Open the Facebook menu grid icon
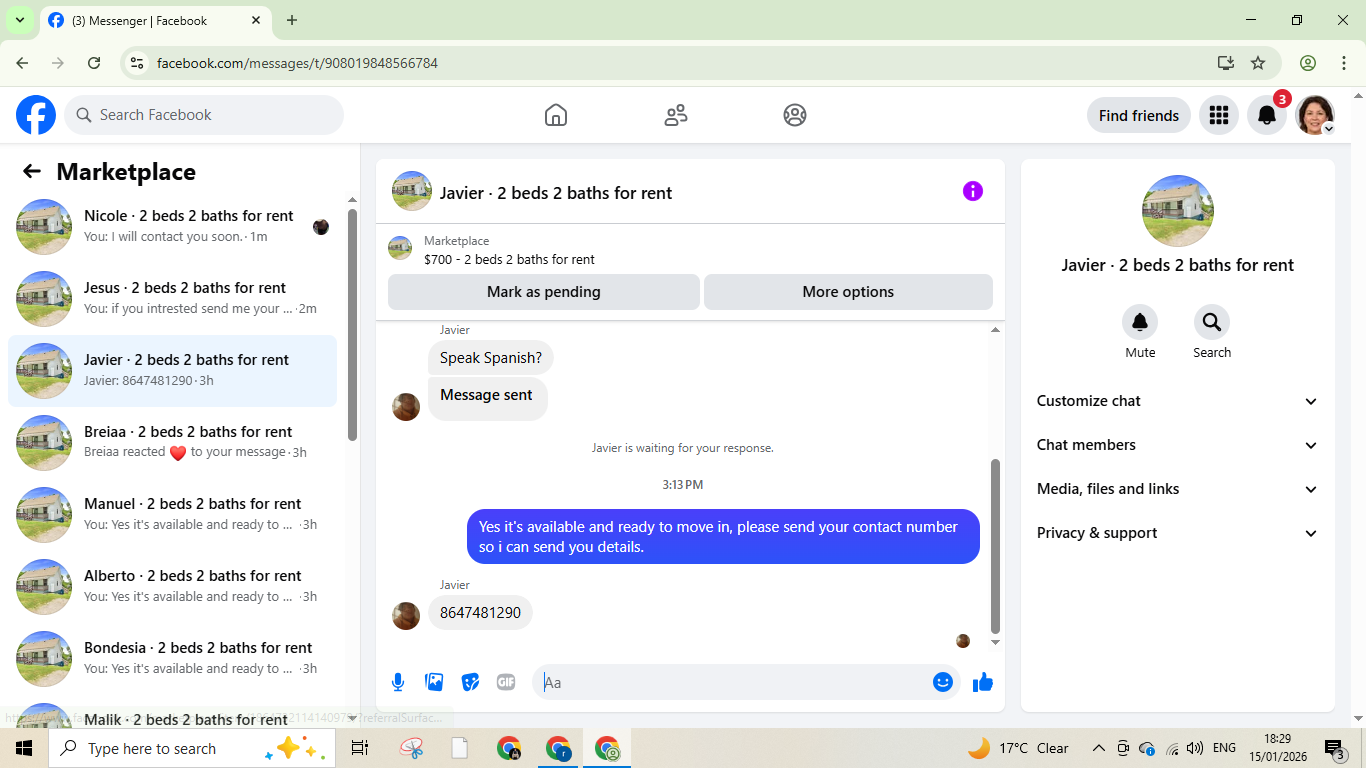Image resolution: width=1366 pixels, height=768 pixels. pyautogui.click(x=1219, y=115)
